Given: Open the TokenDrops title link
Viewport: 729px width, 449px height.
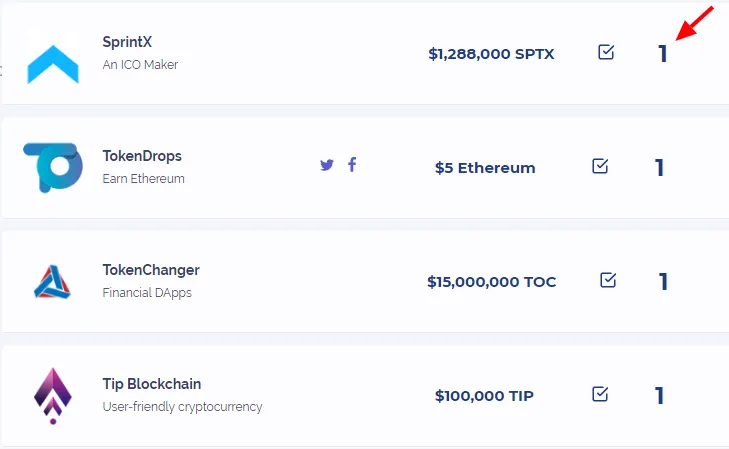Looking at the screenshot, I should [x=142, y=156].
